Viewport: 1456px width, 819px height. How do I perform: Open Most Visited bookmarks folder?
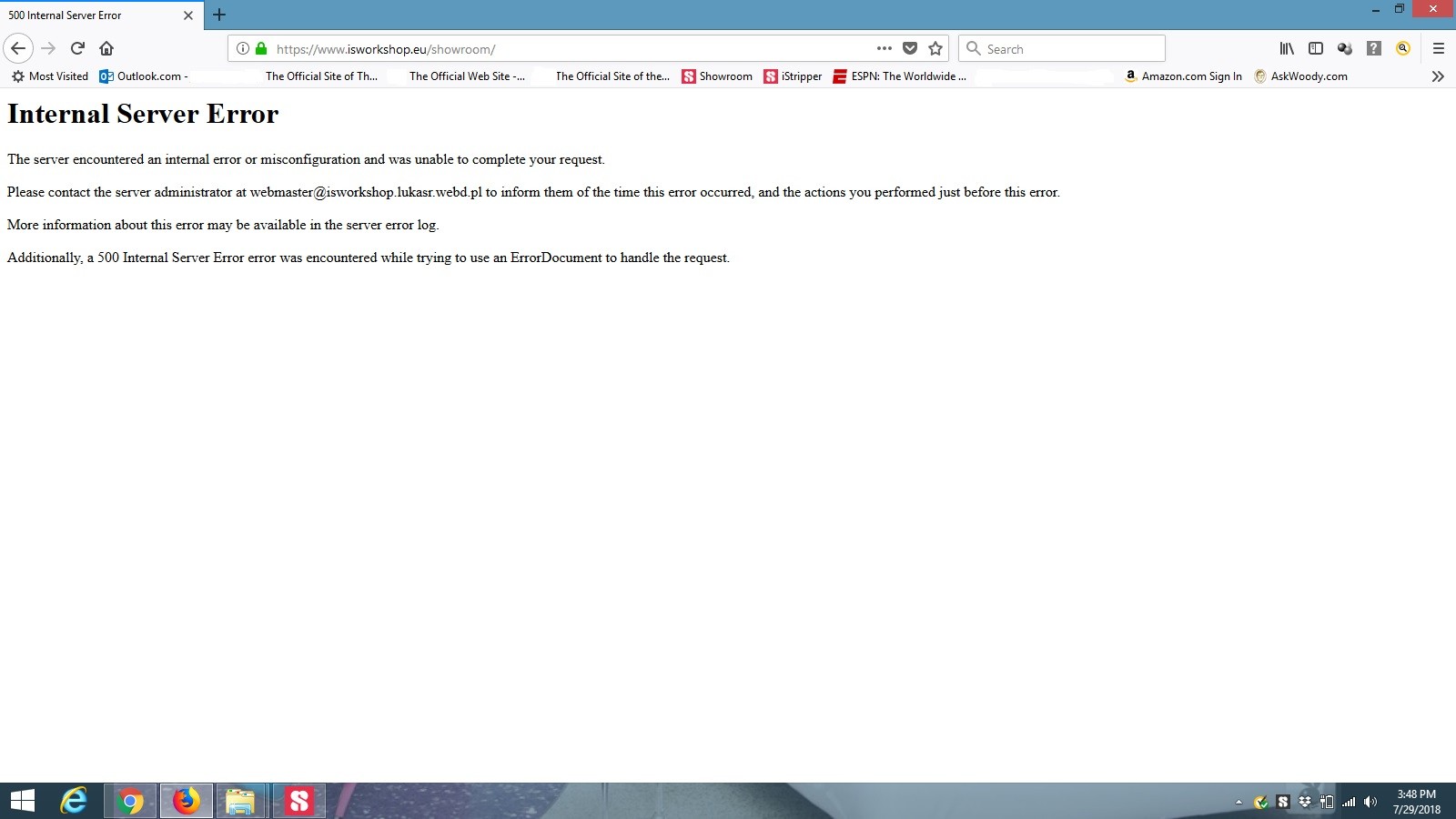coord(50,76)
